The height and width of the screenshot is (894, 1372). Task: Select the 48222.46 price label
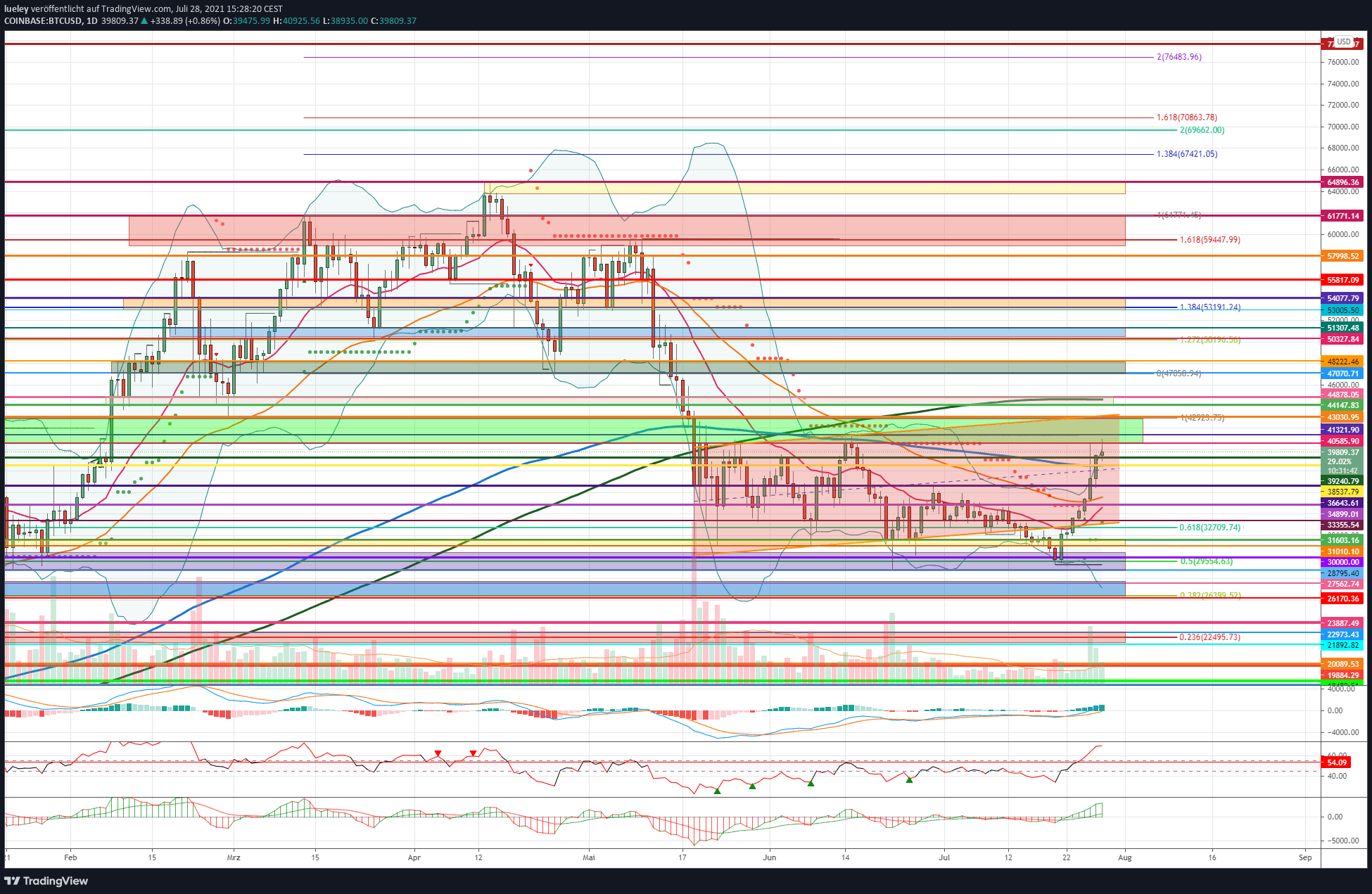pos(1342,362)
